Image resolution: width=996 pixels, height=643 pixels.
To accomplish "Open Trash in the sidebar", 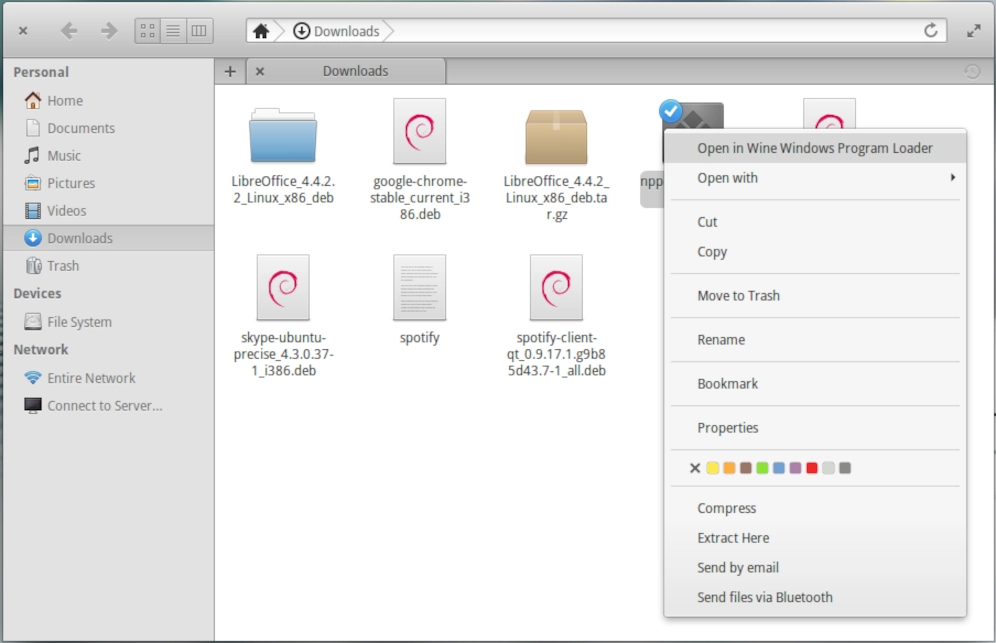I will (x=108, y=266).
